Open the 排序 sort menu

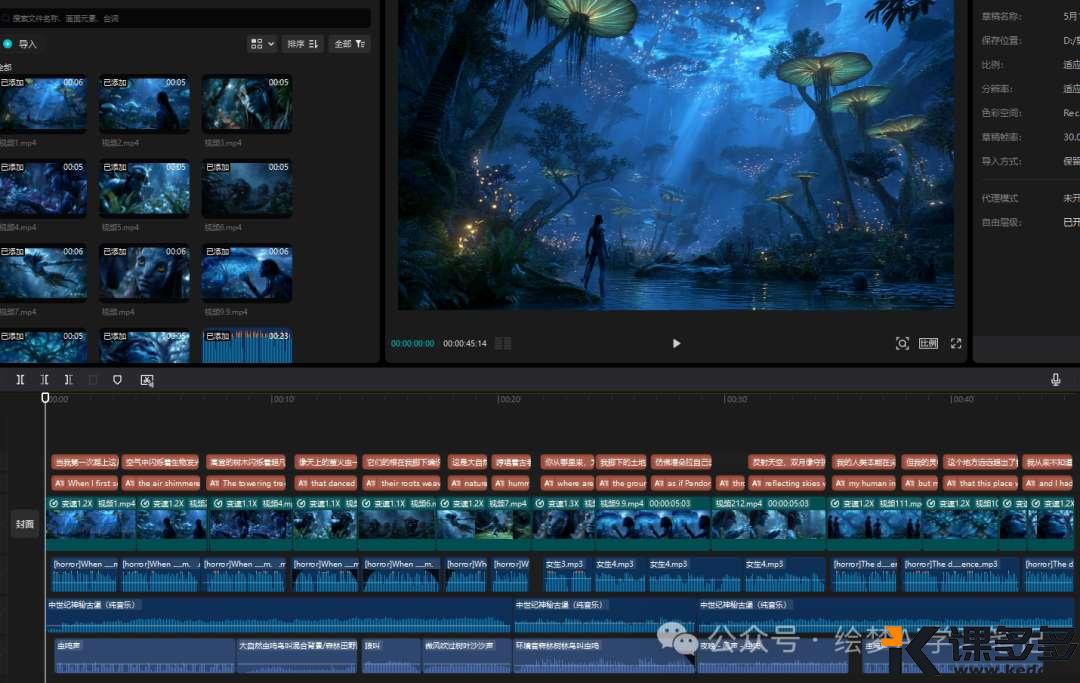[302, 44]
